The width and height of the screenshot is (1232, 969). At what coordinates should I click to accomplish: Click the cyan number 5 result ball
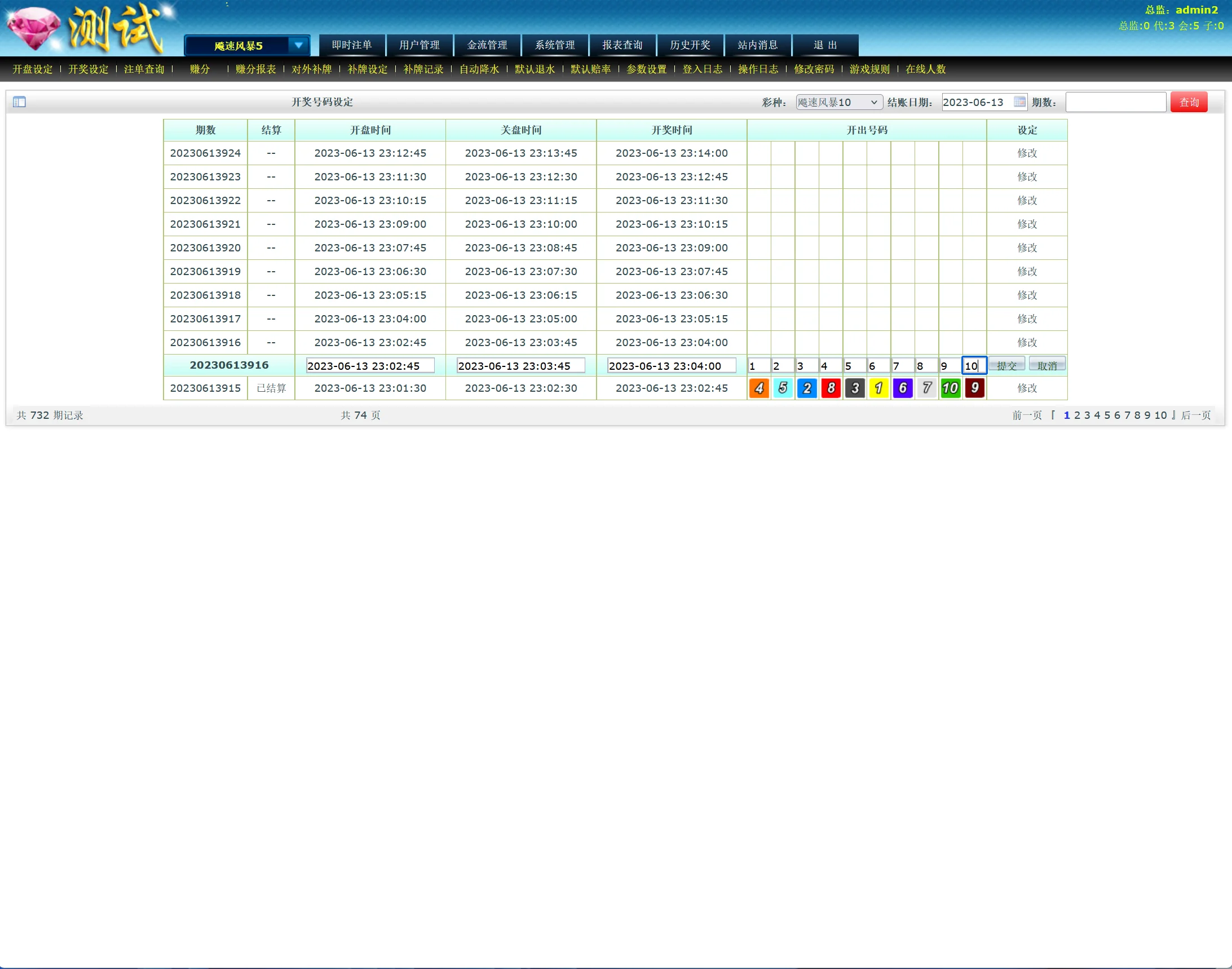click(783, 388)
